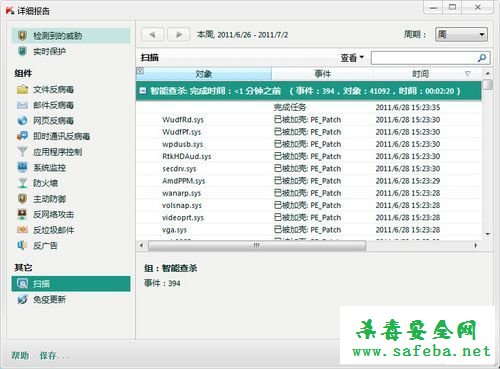500x369 pixels.
Task: Click the 防火墙 icon
Action: 22,183
